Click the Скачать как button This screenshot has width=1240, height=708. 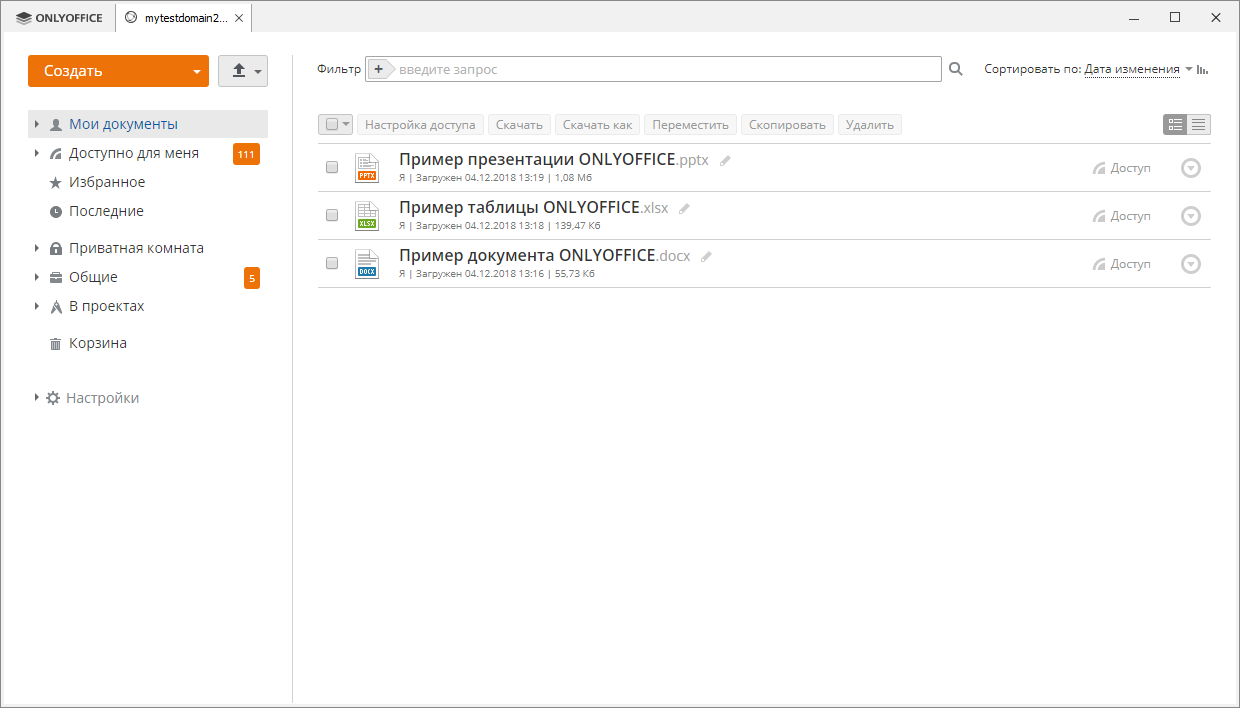pos(598,125)
